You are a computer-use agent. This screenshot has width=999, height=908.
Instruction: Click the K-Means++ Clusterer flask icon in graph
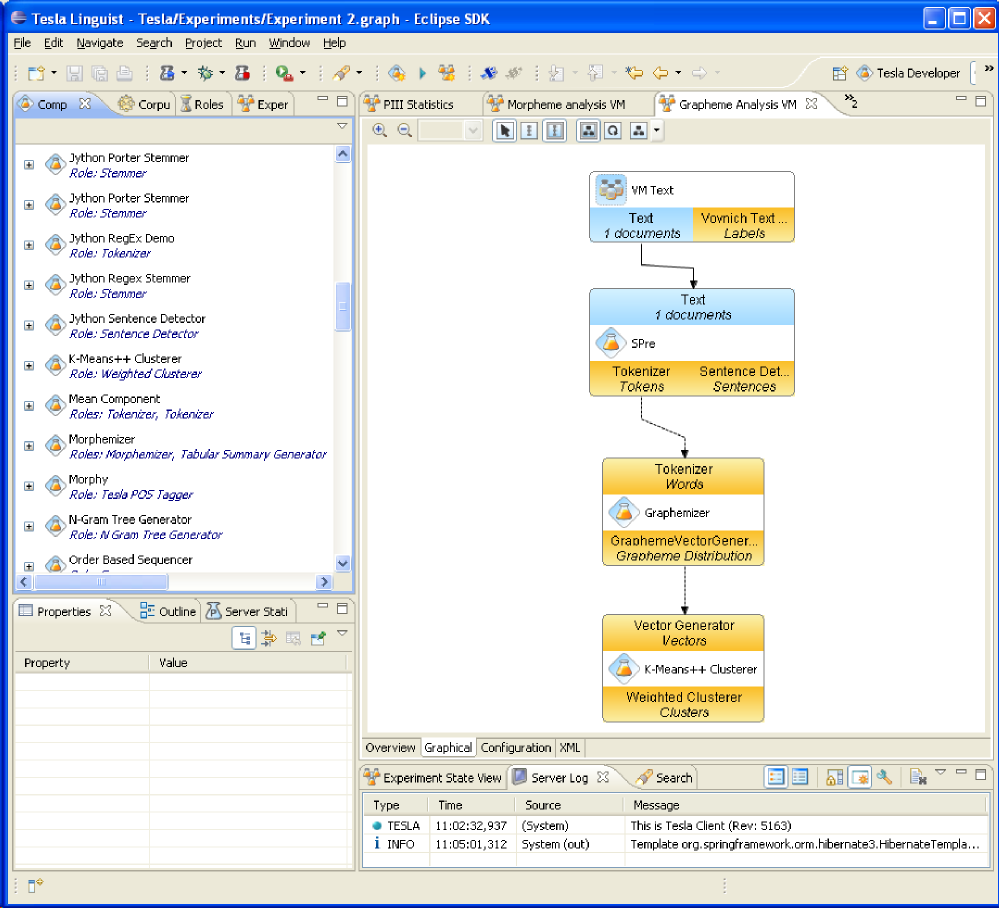624,669
